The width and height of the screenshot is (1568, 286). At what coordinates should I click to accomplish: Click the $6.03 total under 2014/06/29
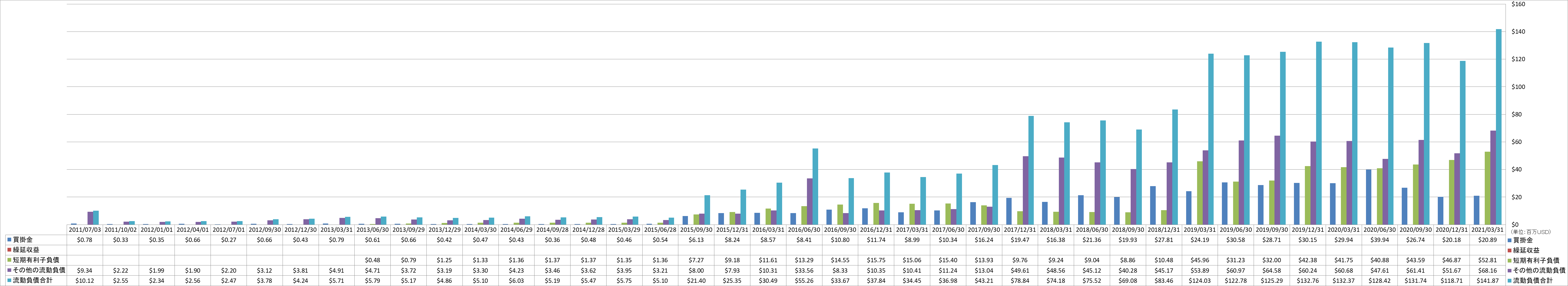(x=517, y=280)
